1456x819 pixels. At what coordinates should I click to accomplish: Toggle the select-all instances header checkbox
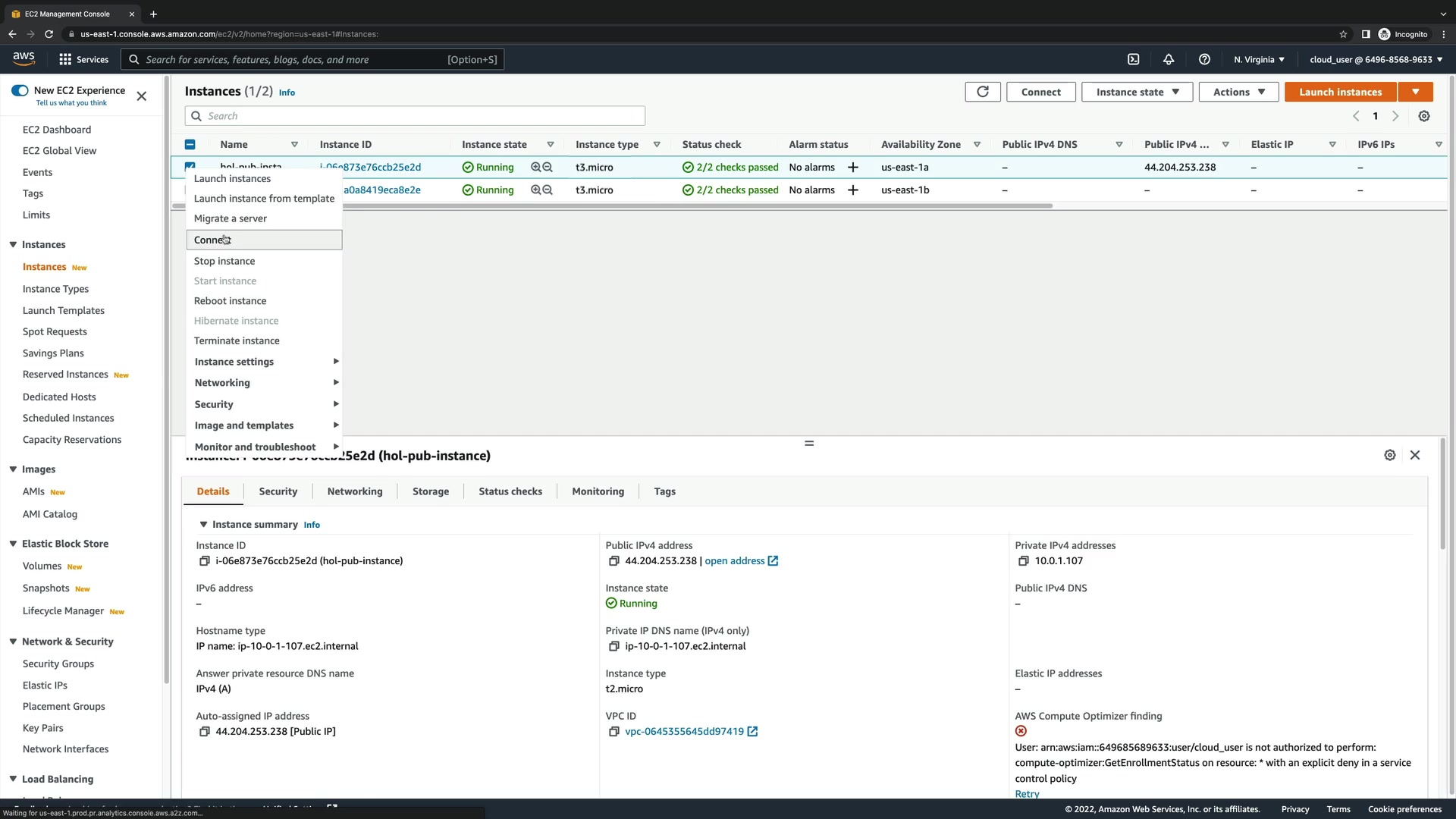point(190,145)
